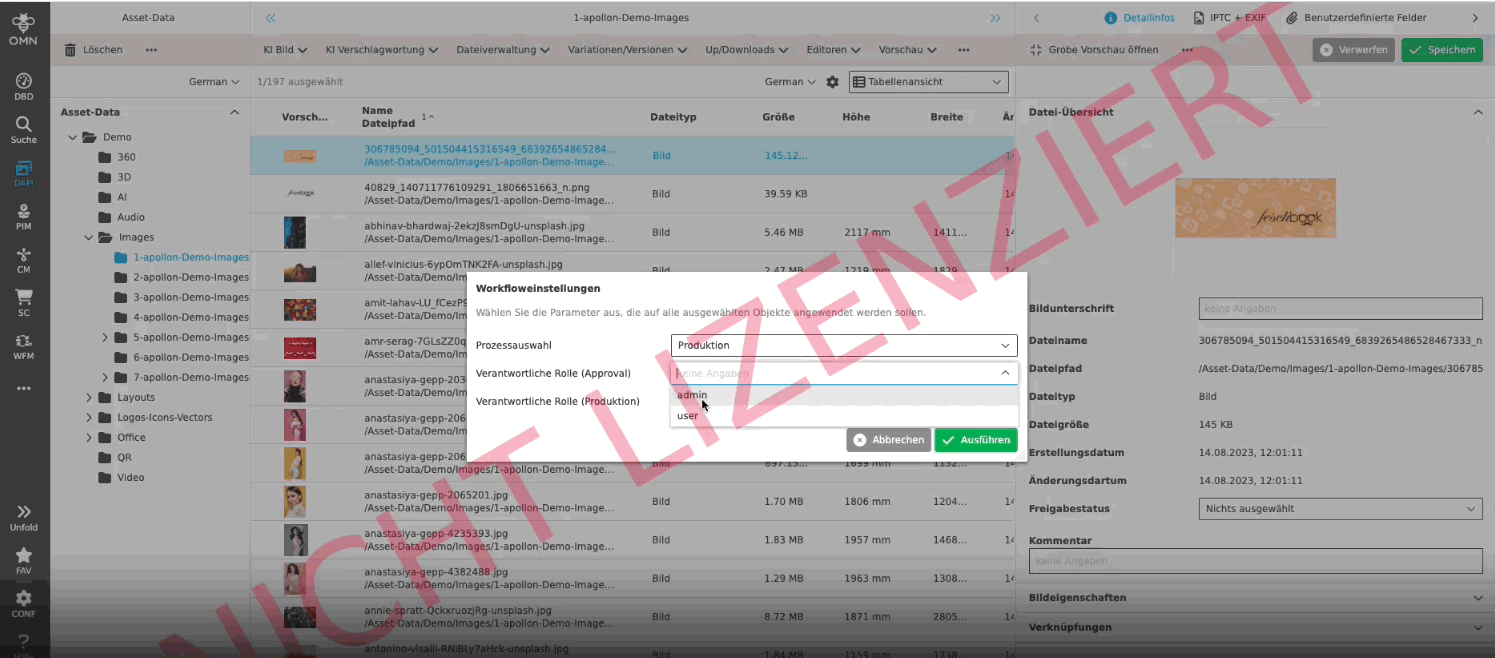Change left panel language German dropdown

pyautogui.click(x=214, y=82)
